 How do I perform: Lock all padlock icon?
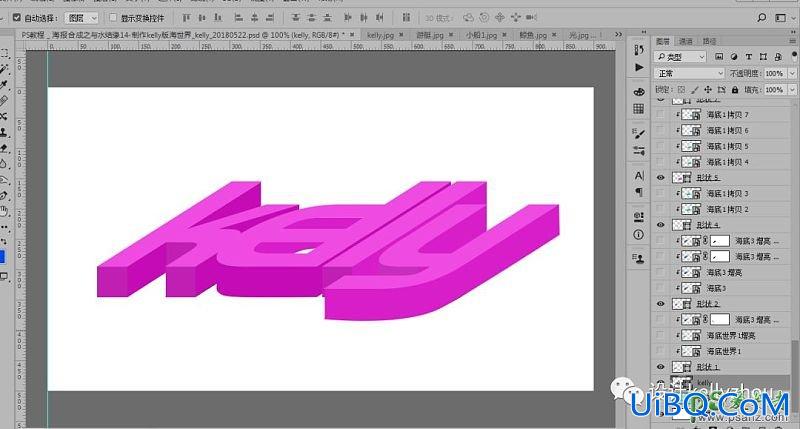(x=735, y=90)
